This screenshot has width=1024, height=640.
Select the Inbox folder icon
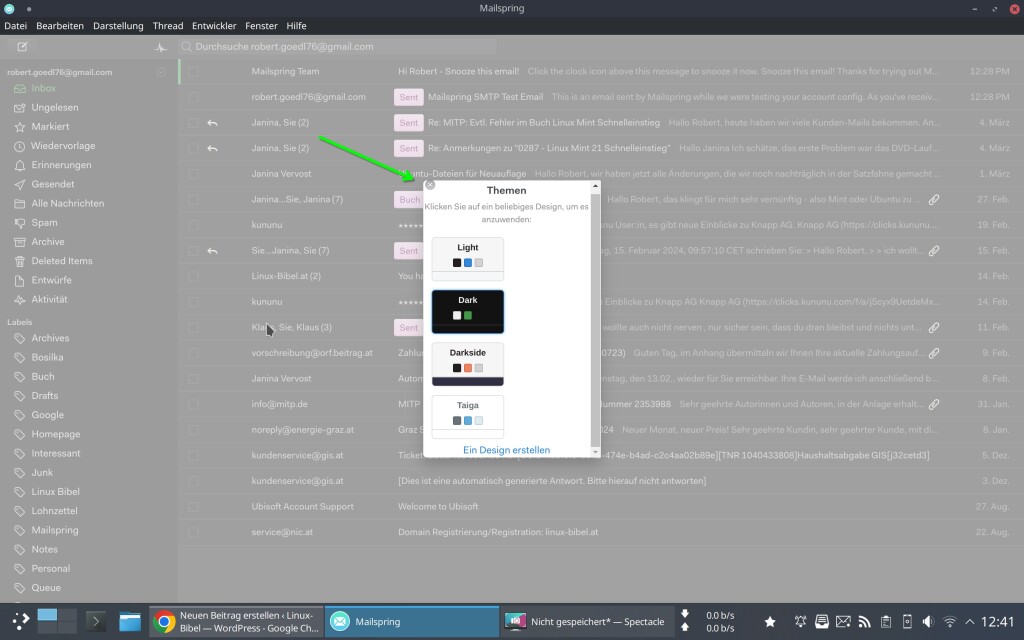click(x=20, y=88)
